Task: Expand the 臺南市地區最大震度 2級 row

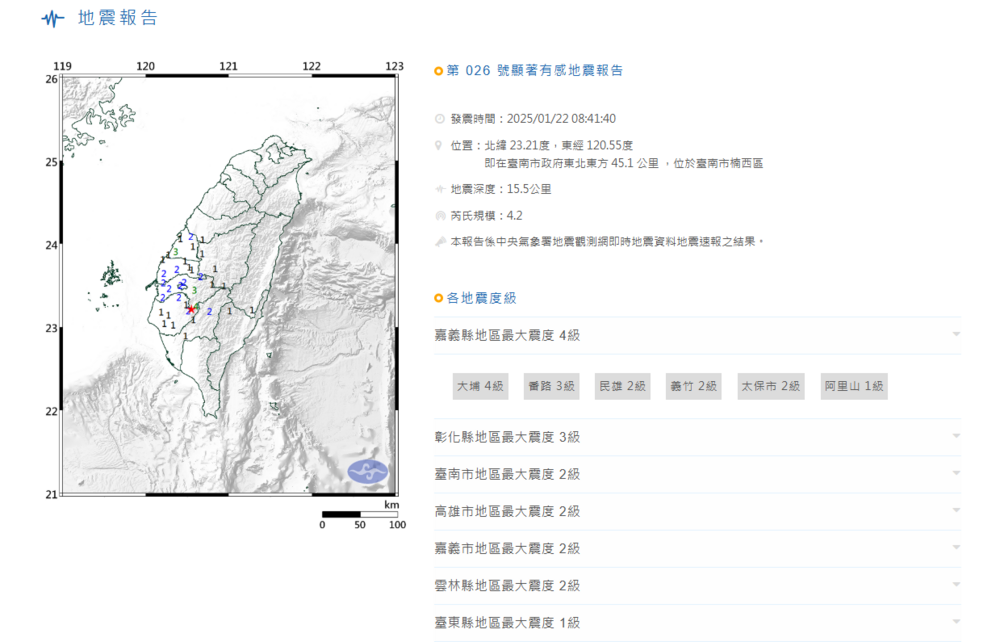Action: point(956,474)
